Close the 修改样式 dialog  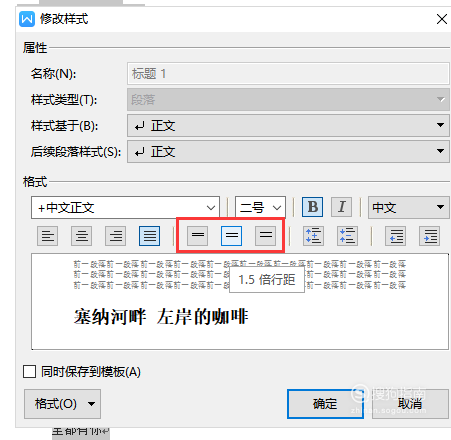(x=442, y=19)
